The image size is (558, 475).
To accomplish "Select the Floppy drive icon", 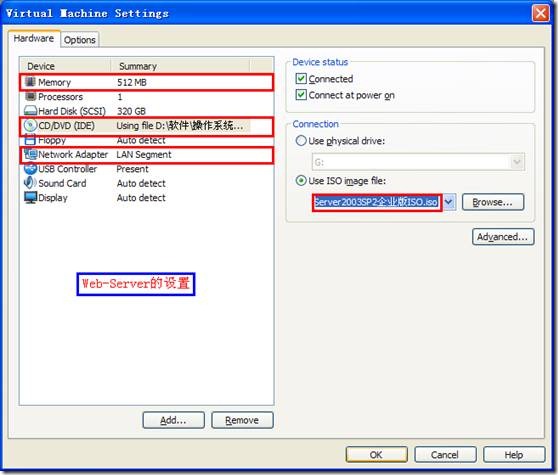I will (30, 140).
